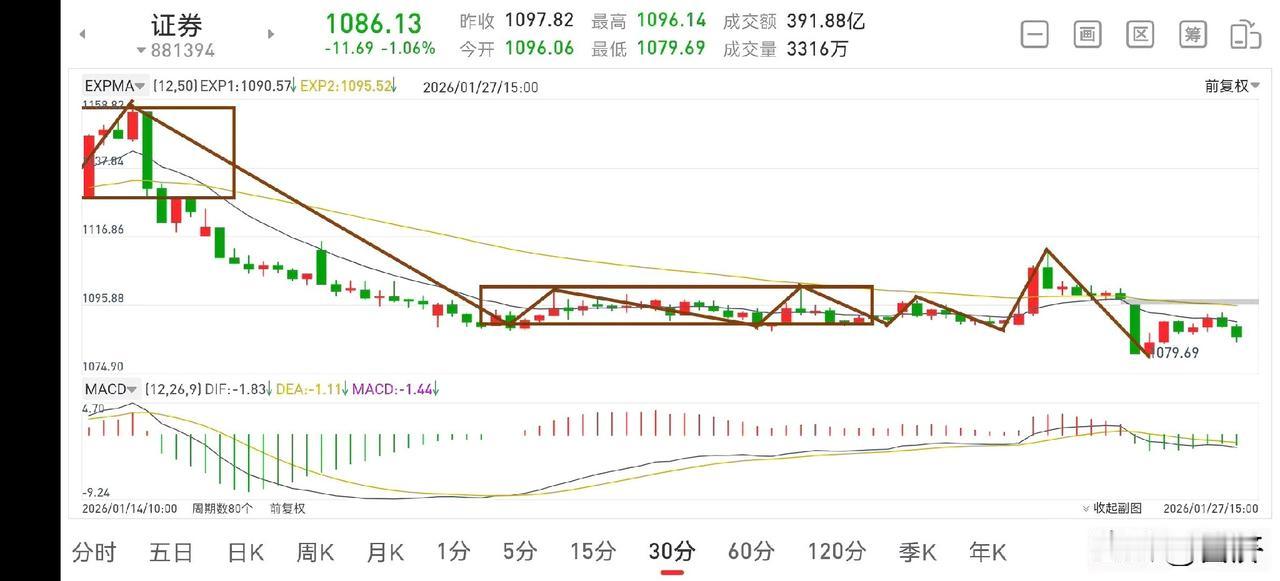
Task: Open the drawing tools (画) icon
Action: pos(1086,33)
